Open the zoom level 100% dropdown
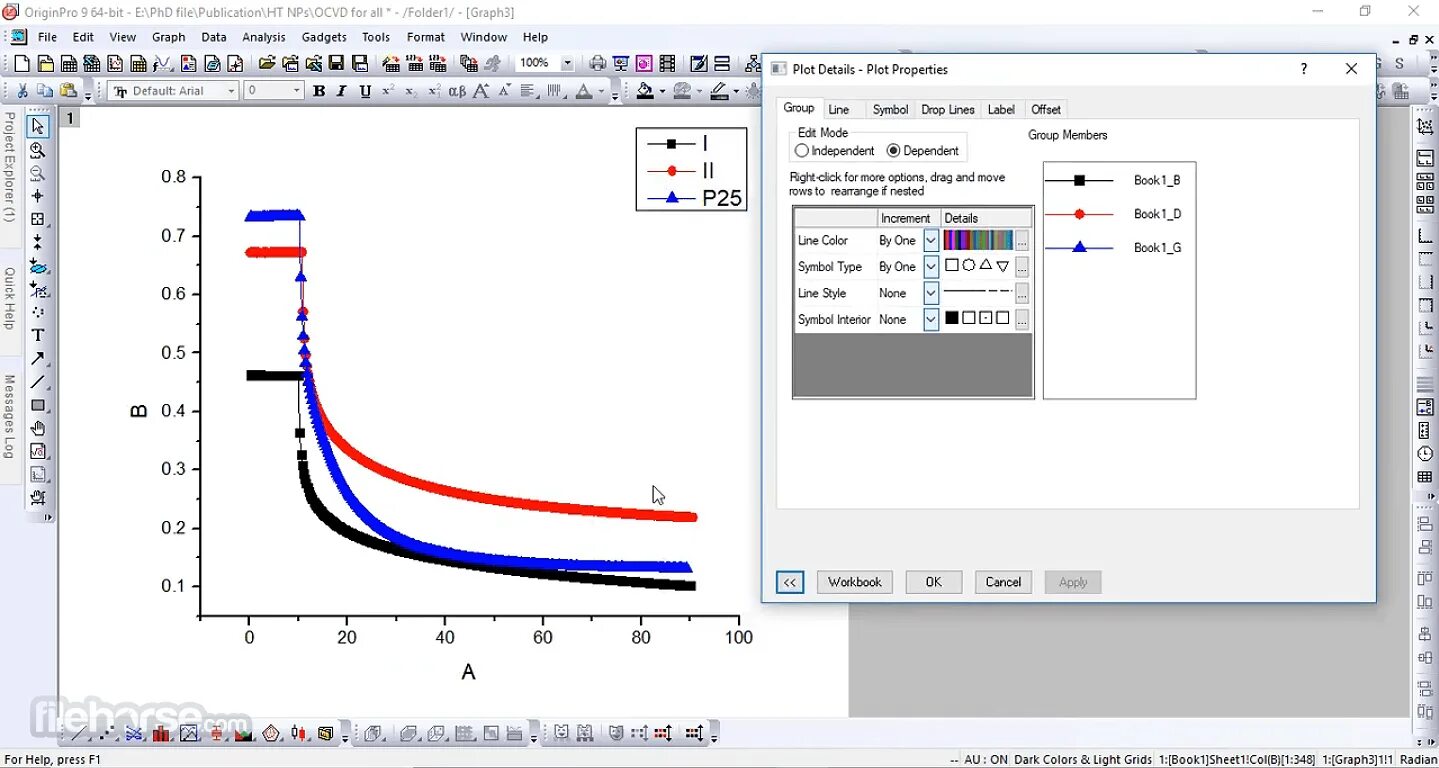Image resolution: width=1439 pixels, height=768 pixels. (x=567, y=63)
